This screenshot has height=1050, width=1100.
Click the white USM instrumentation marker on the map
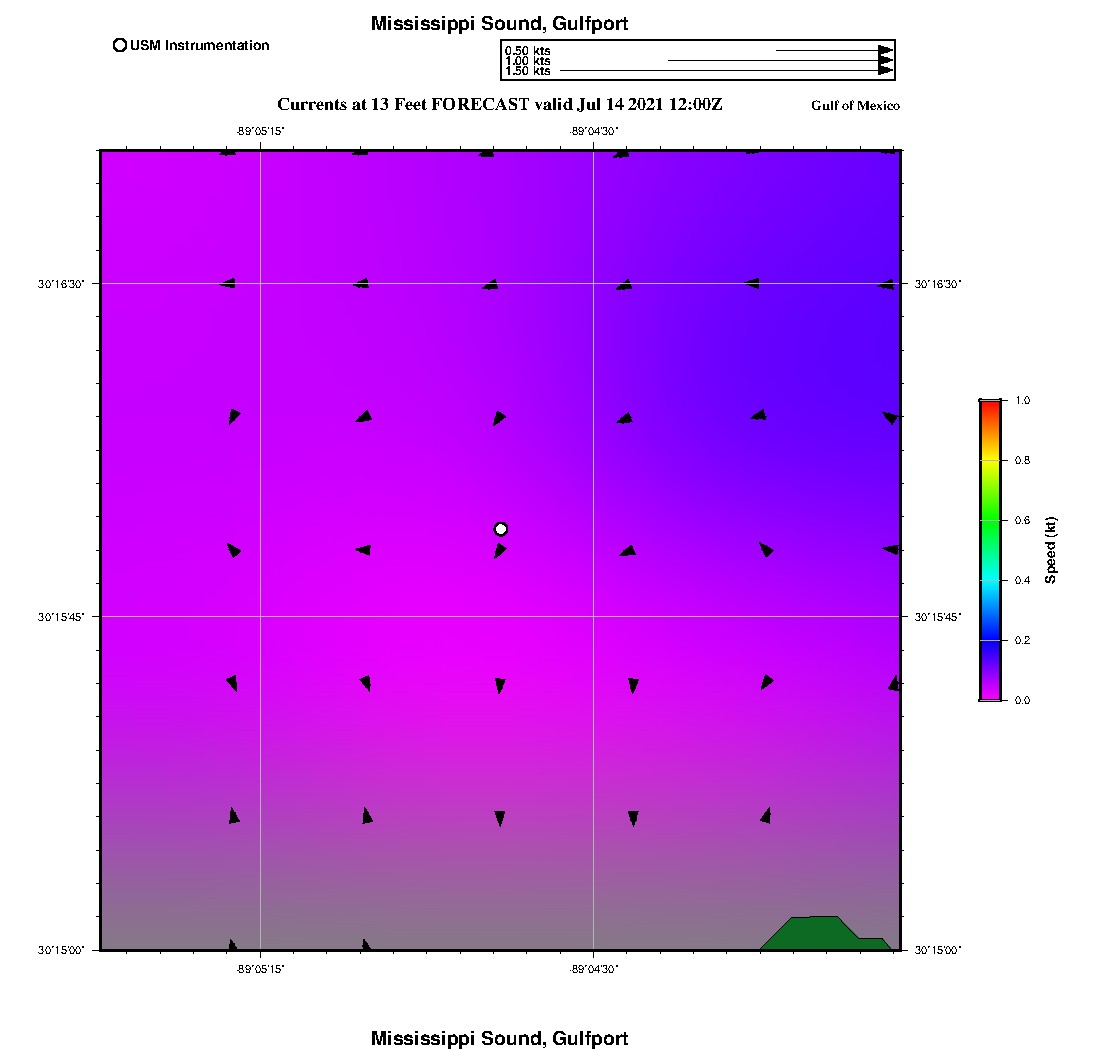point(501,529)
